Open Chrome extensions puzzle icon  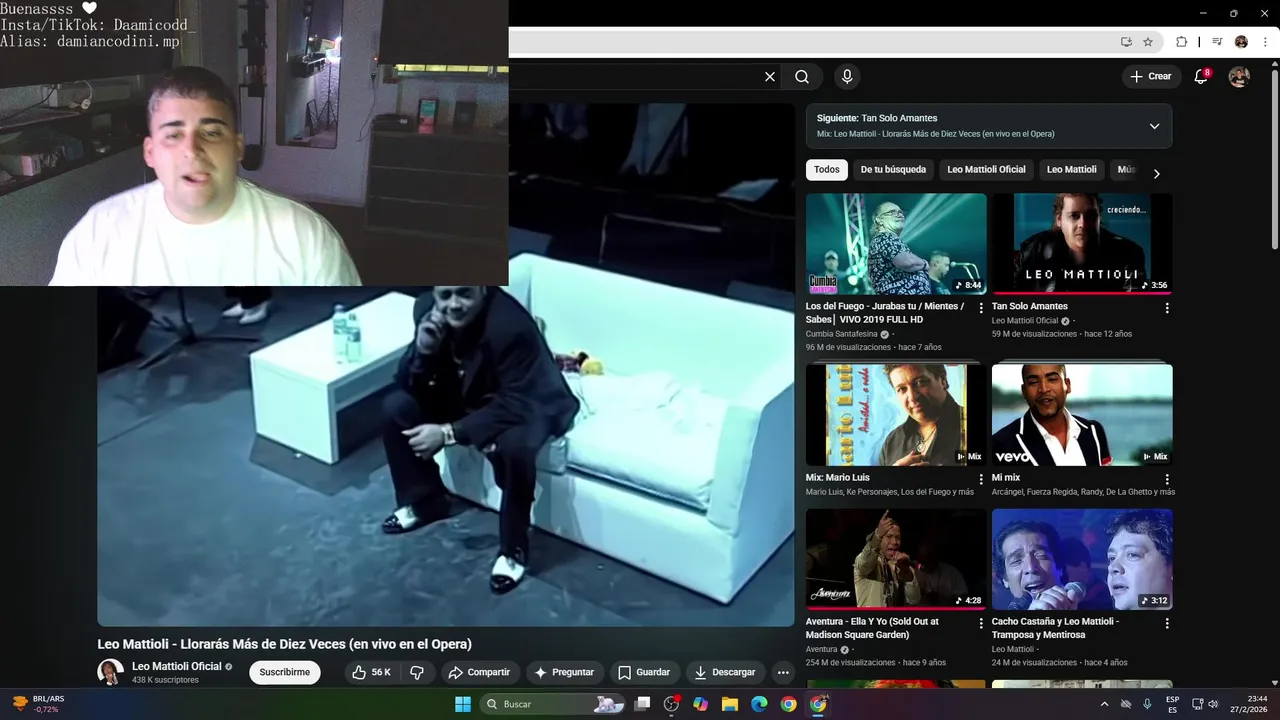tap(1181, 42)
